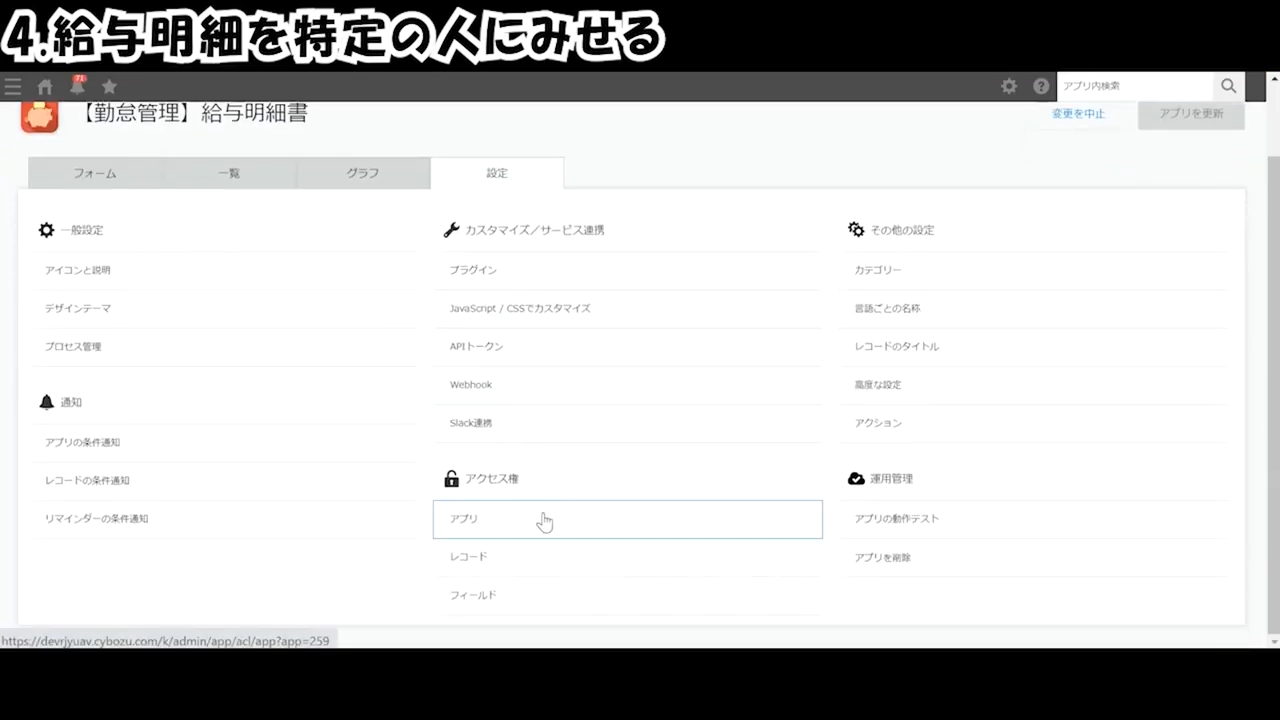Click in the アプリ内検索 search field
The image size is (1280, 720).
(x=1135, y=86)
